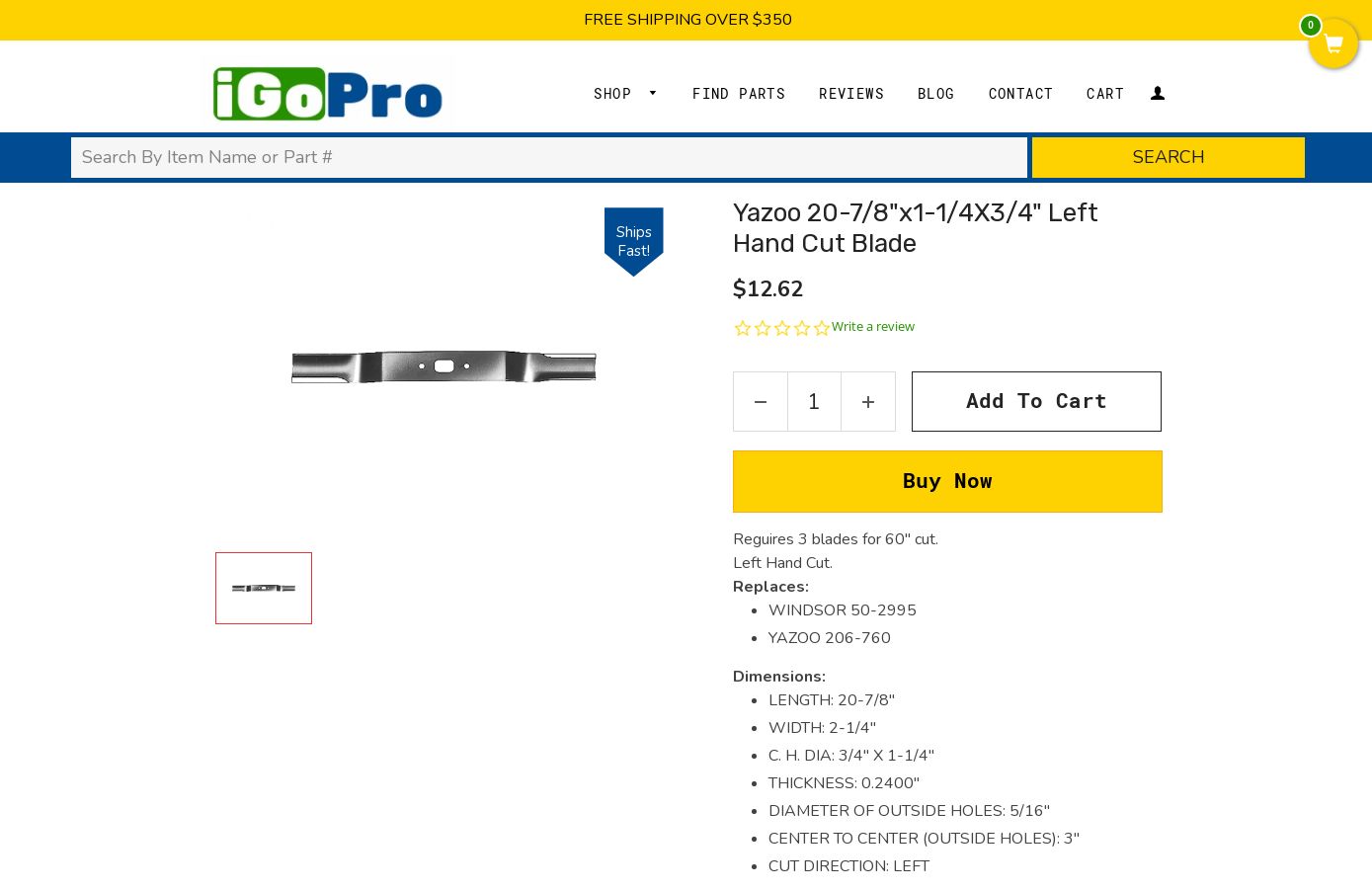Open the Blog link in navigation

936,94
